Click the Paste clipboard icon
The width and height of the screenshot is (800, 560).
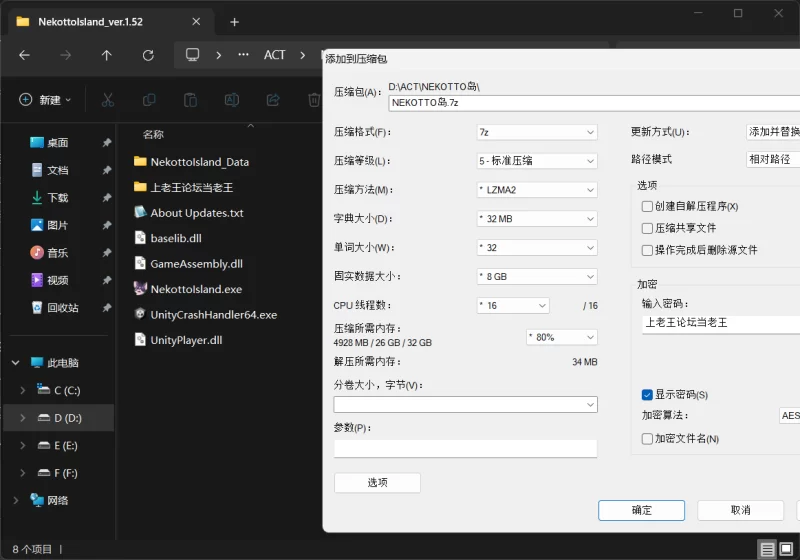tap(190, 99)
